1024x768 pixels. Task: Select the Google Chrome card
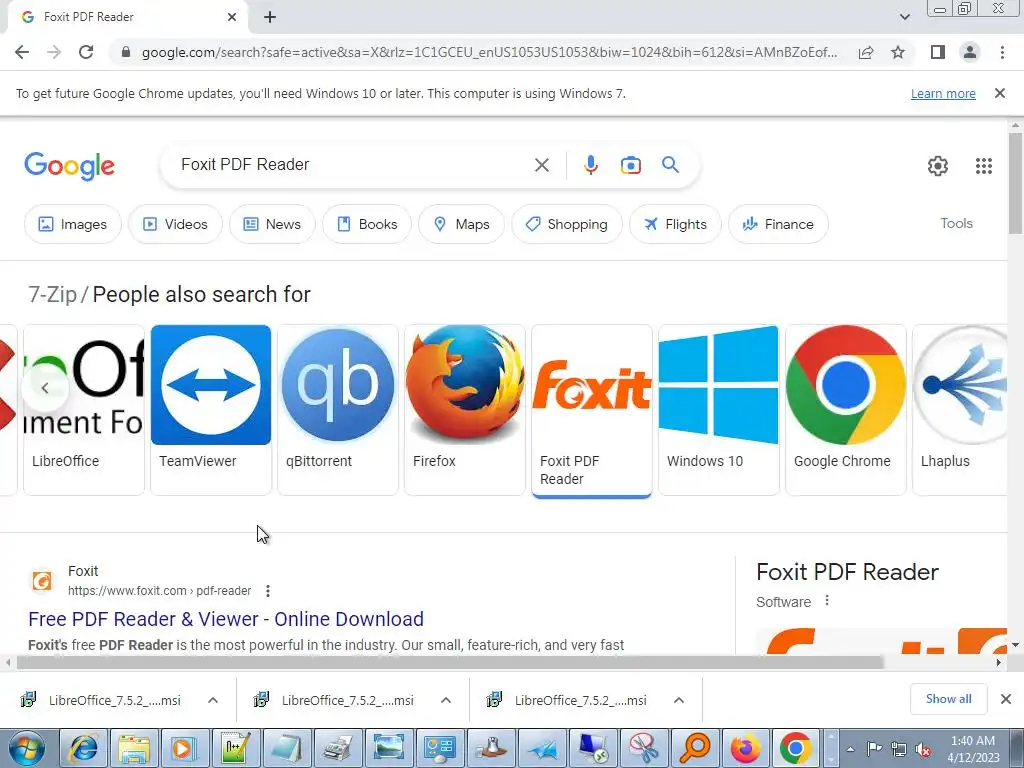tap(846, 409)
